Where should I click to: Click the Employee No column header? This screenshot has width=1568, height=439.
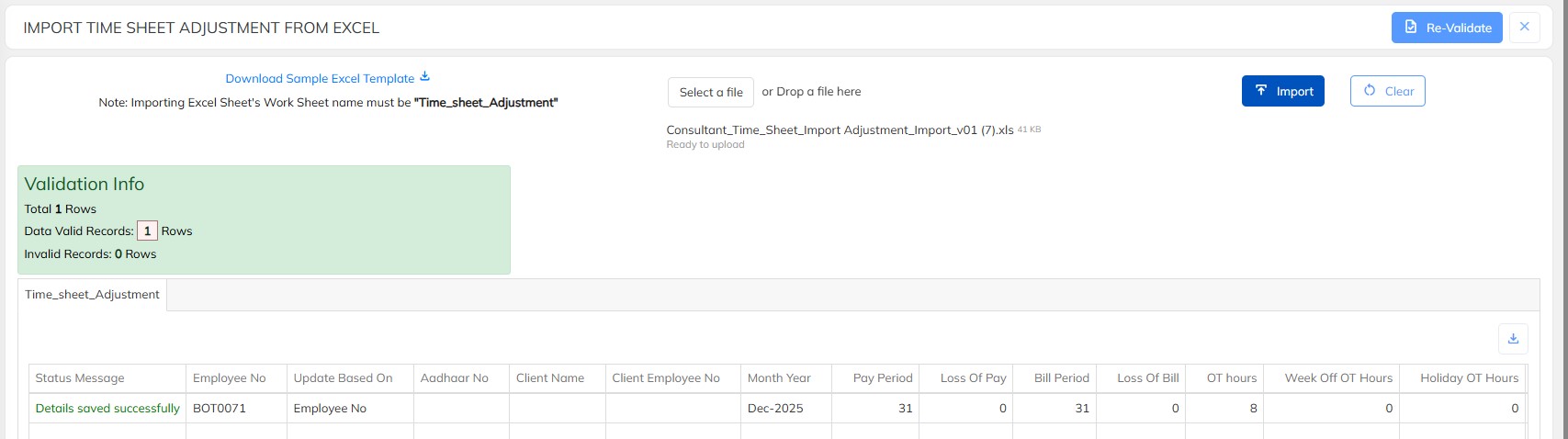pos(229,378)
